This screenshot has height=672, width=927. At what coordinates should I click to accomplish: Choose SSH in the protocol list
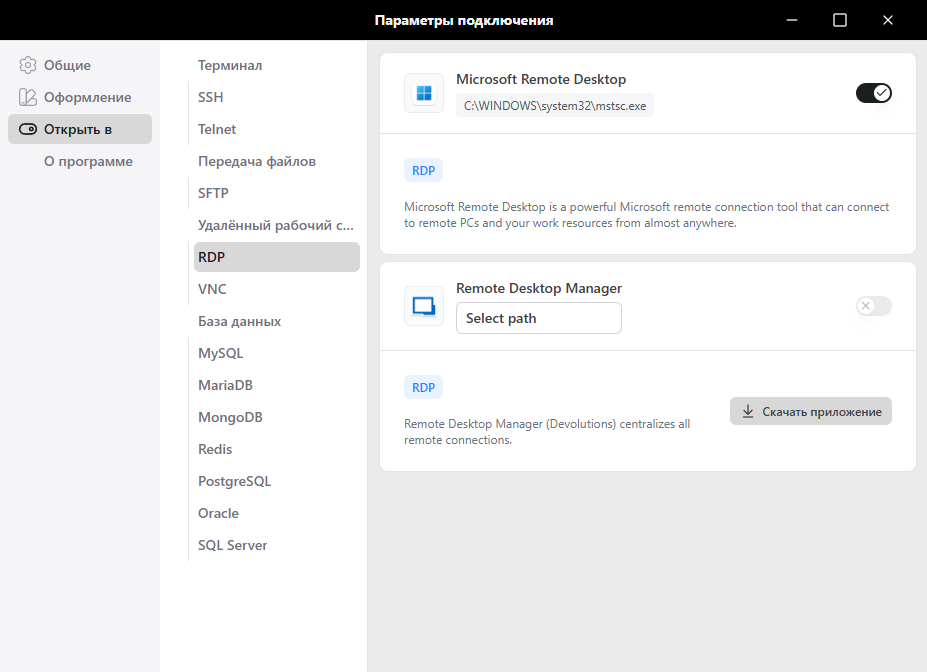click(277, 97)
